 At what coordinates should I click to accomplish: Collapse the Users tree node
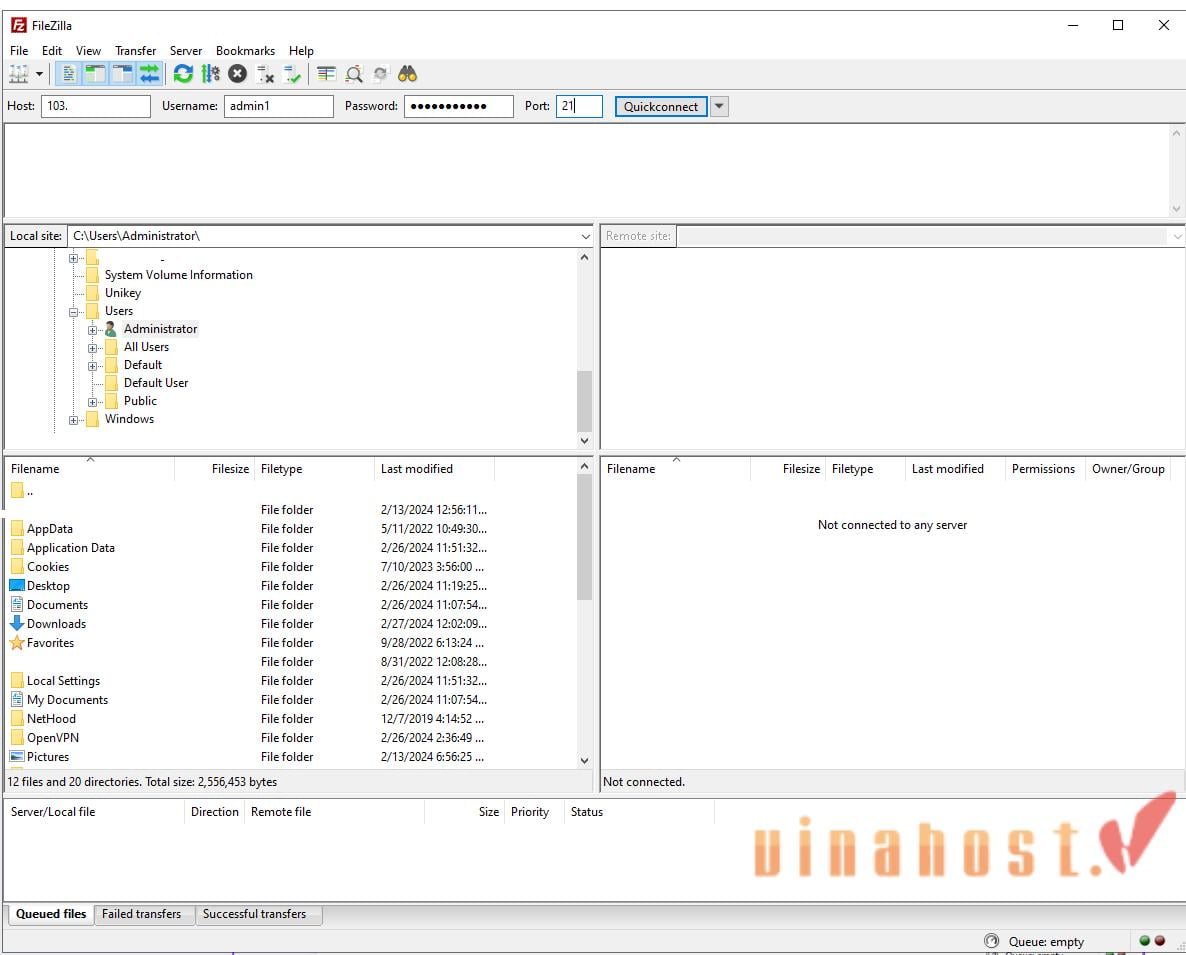click(73, 312)
